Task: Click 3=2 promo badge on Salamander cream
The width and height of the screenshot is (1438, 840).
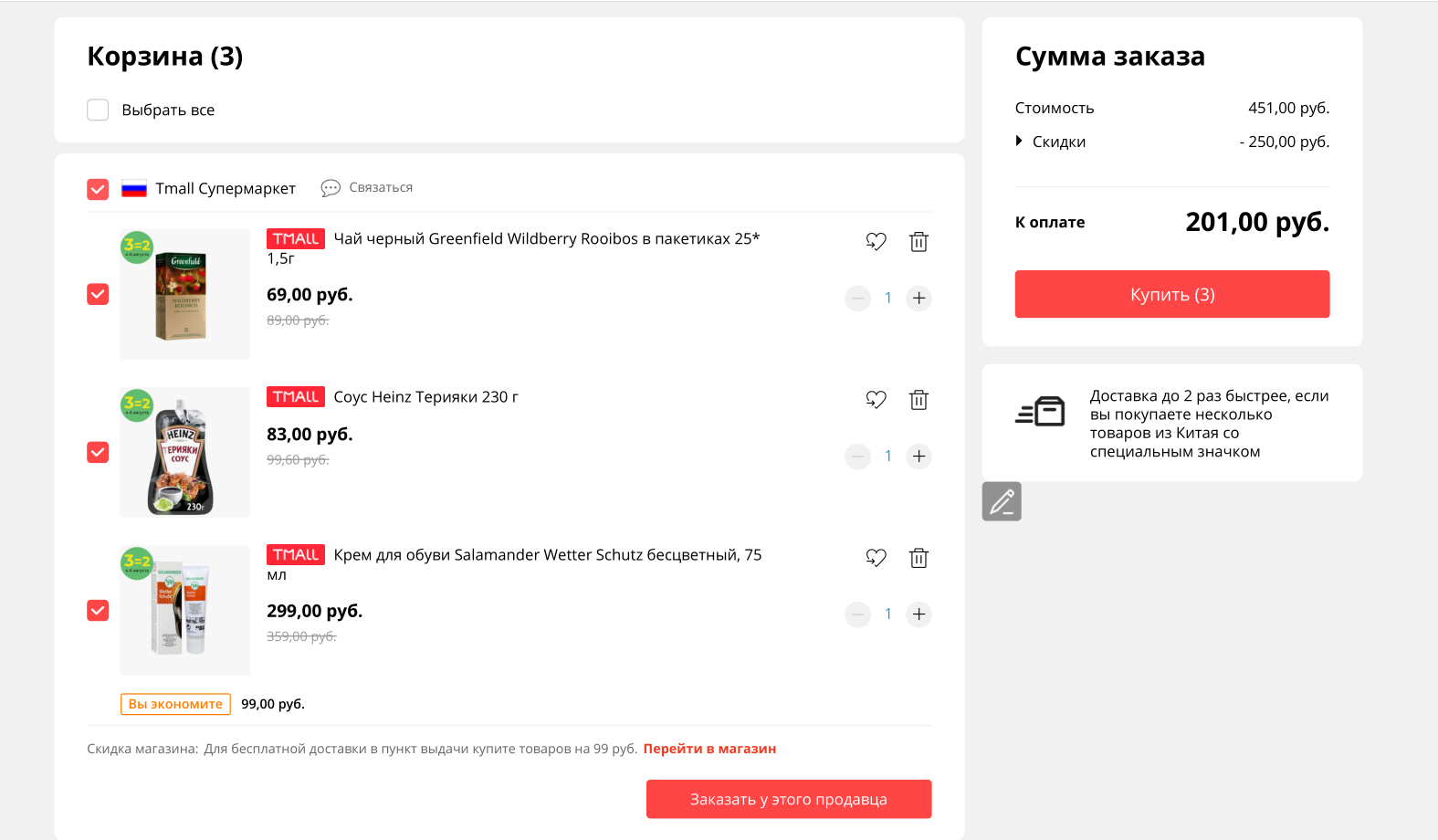Action: [137, 562]
